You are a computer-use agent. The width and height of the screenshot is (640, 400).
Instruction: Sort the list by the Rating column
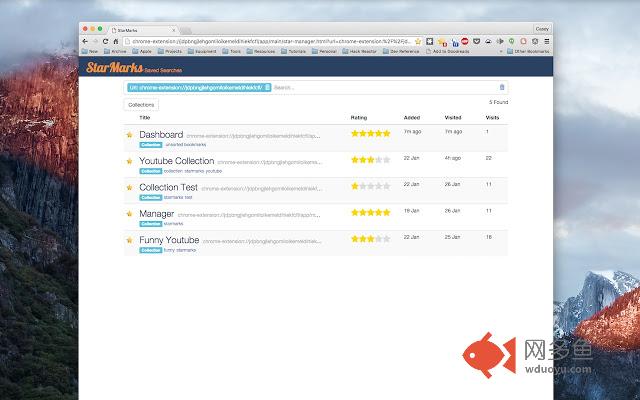point(359,118)
